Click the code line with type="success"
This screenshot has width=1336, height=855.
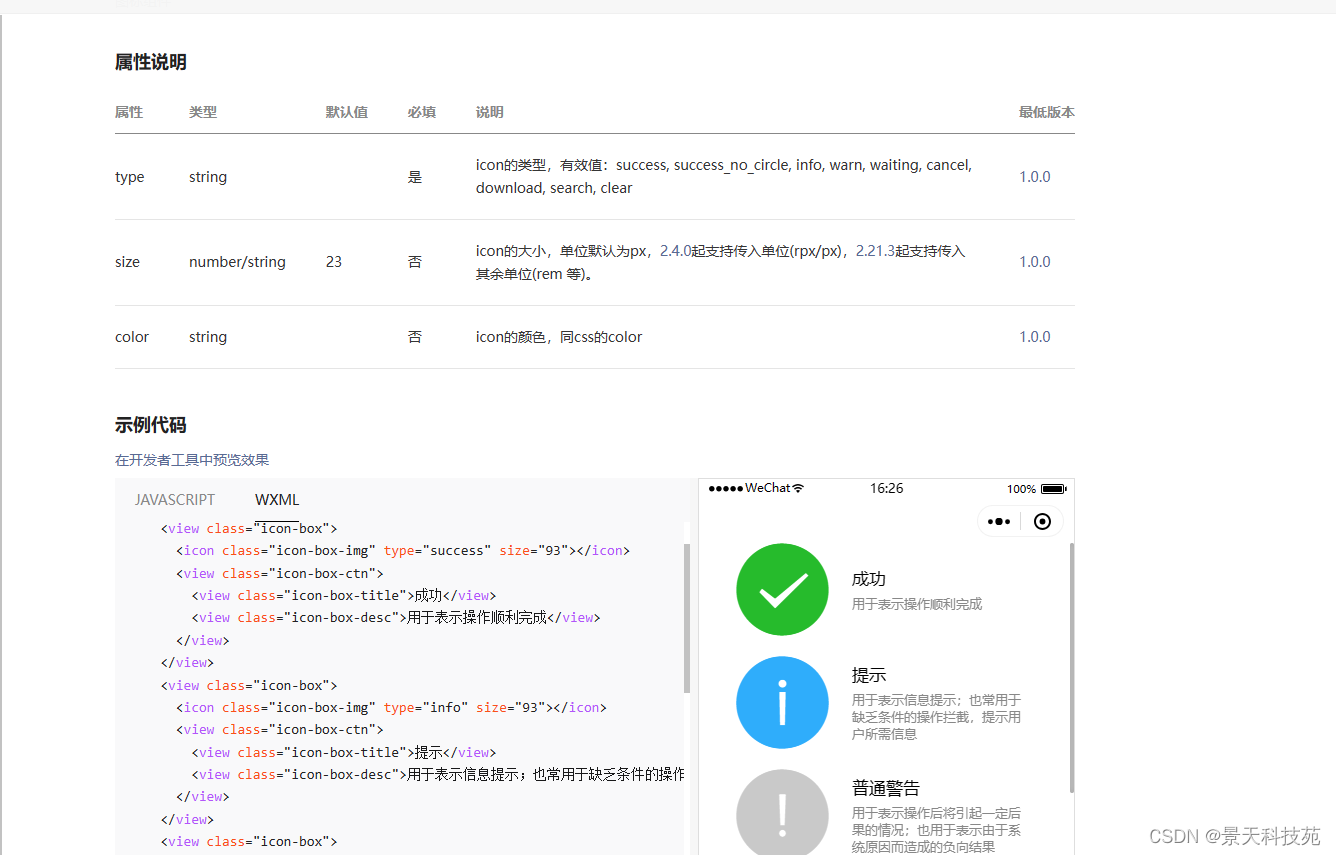tap(403, 550)
